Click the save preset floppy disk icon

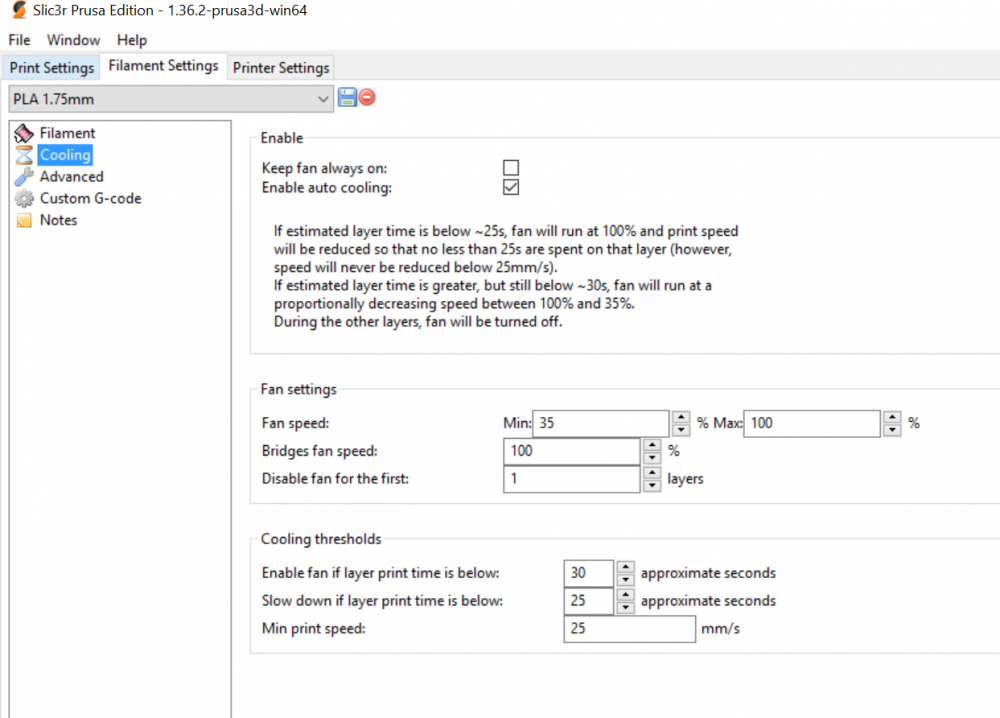347,98
